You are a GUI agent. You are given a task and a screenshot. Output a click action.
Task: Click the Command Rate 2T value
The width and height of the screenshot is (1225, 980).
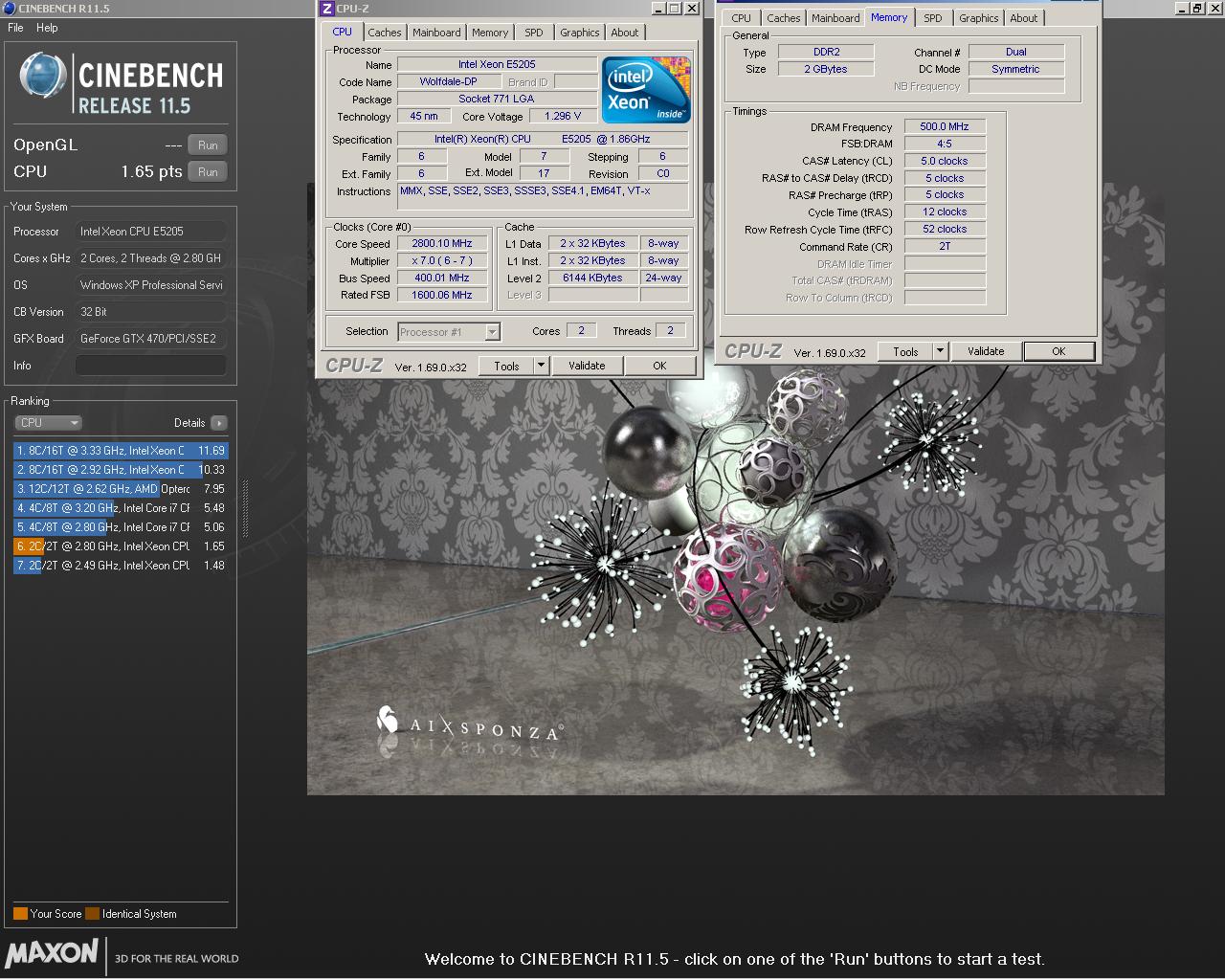tap(945, 246)
